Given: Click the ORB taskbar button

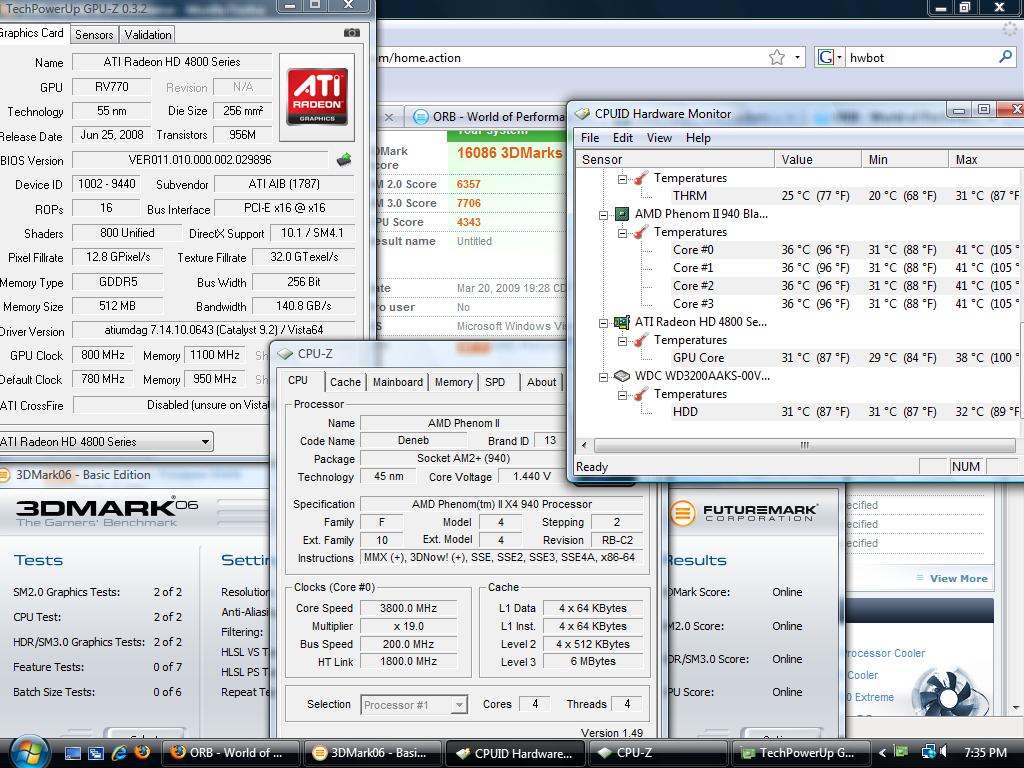Looking at the screenshot, I should [231, 753].
